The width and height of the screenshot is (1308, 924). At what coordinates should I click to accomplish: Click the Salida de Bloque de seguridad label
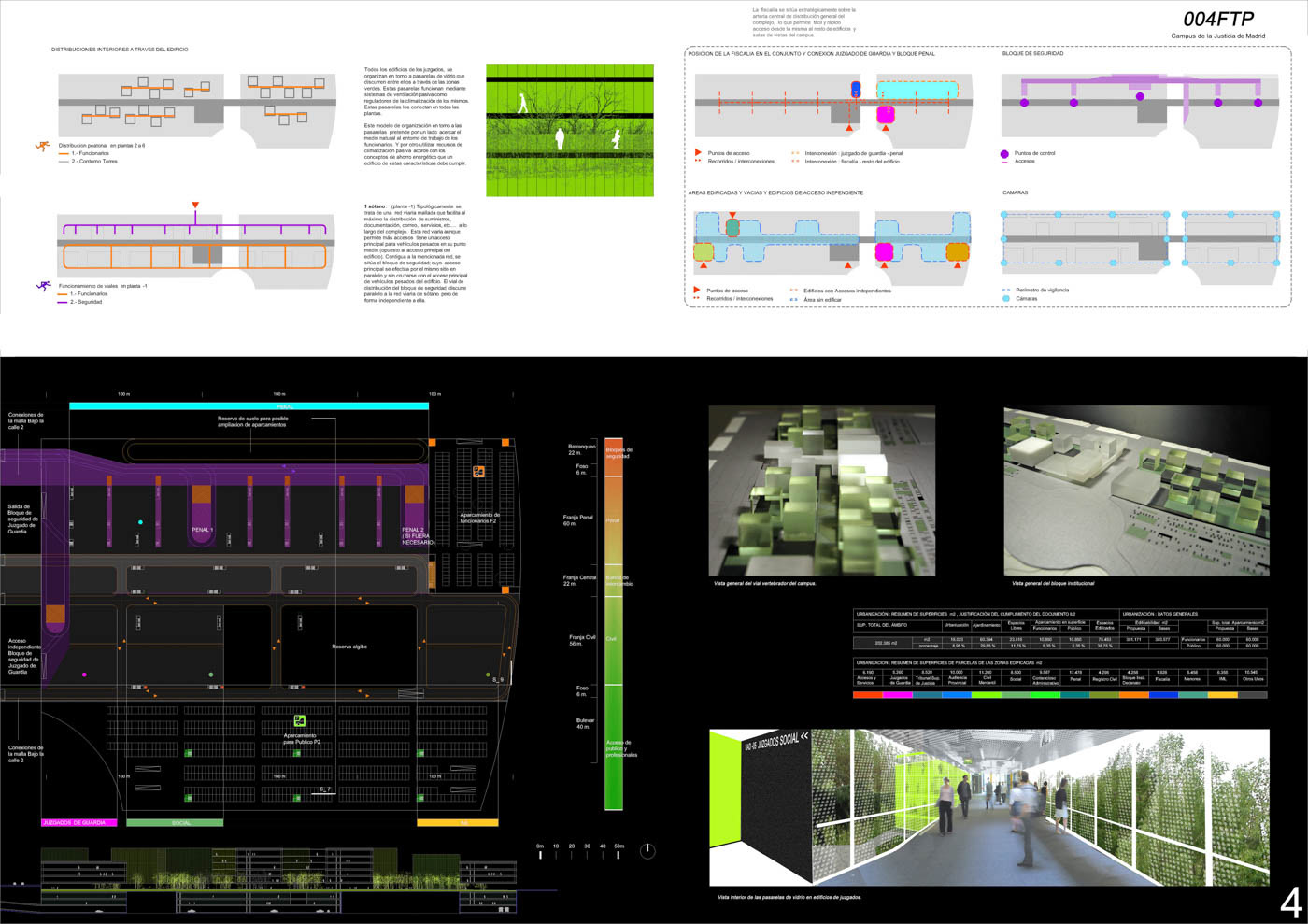21,519
